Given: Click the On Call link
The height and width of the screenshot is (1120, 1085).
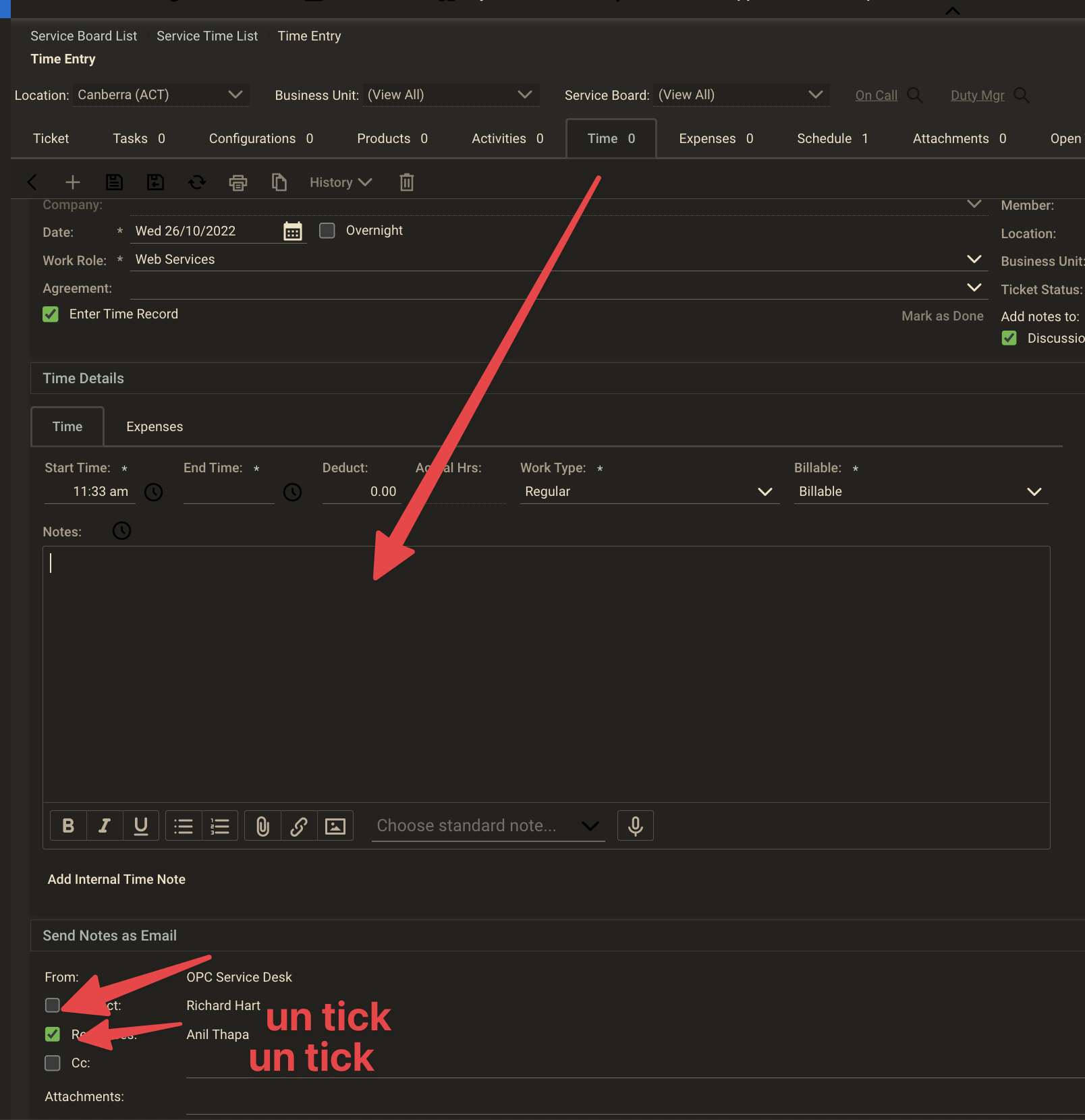Looking at the screenshot, I should [x=876, y=96].
